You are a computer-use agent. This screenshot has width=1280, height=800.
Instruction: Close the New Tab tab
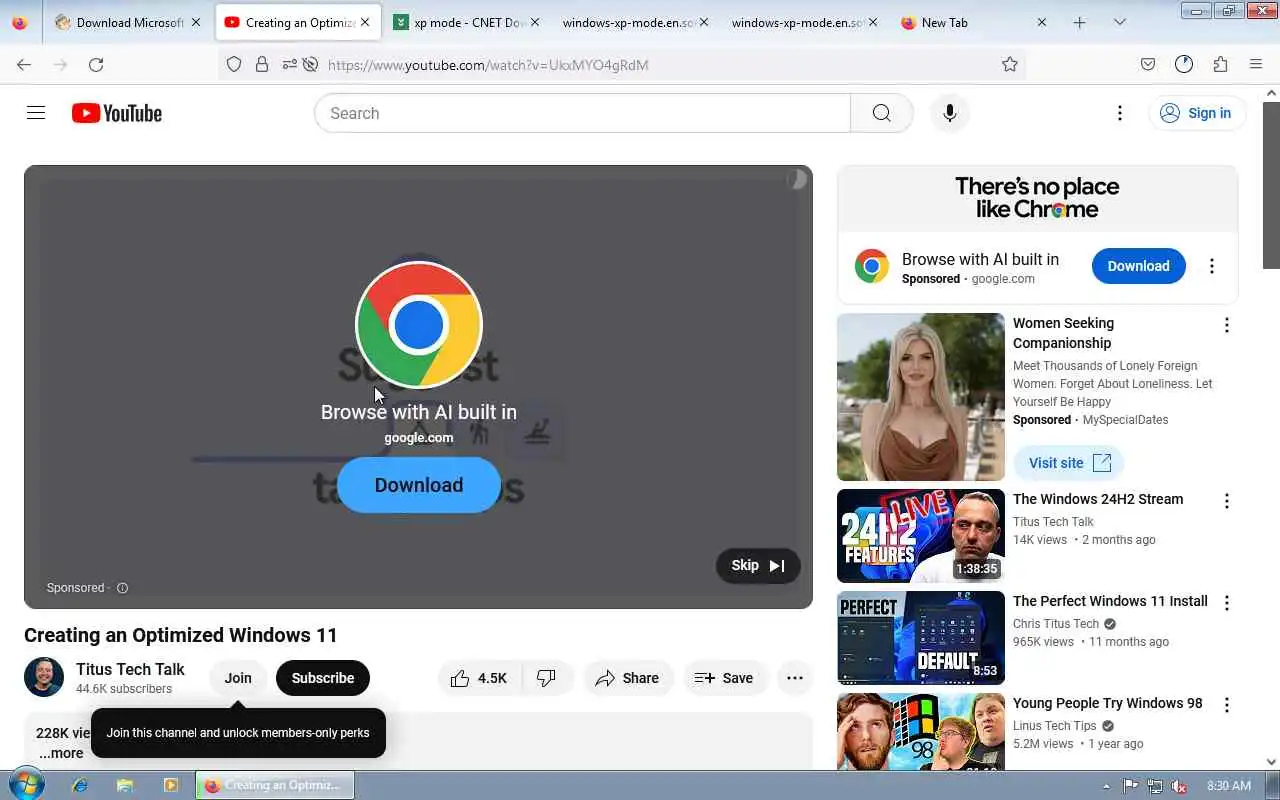(1042, 22)
